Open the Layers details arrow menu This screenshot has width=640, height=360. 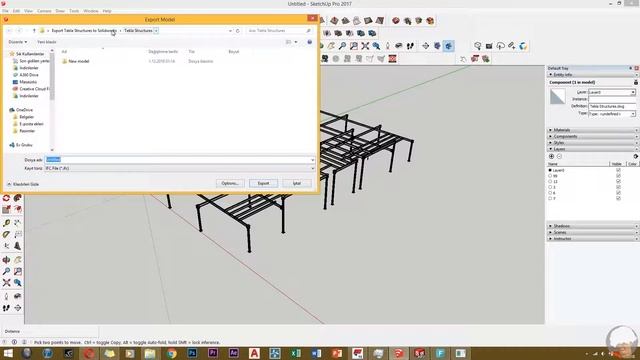point(636,156)
